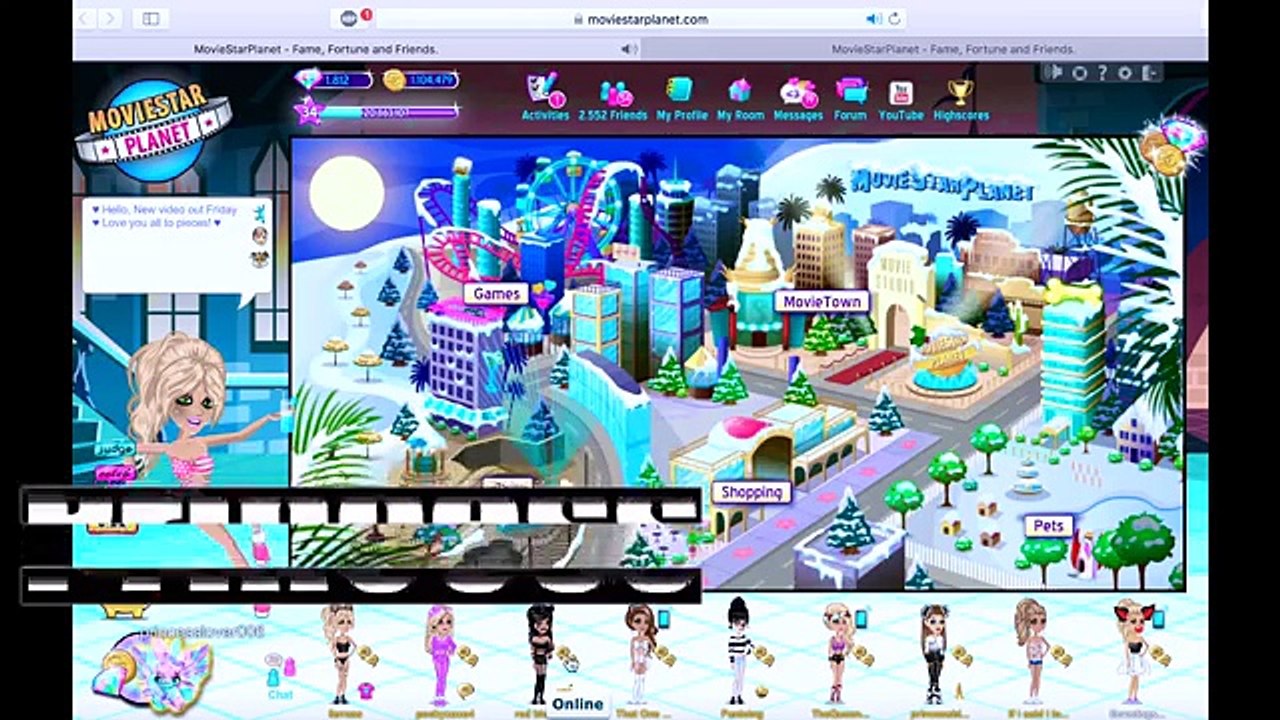Click the help question mark icon
1280x720 pixels.
tap(1102, 73)
